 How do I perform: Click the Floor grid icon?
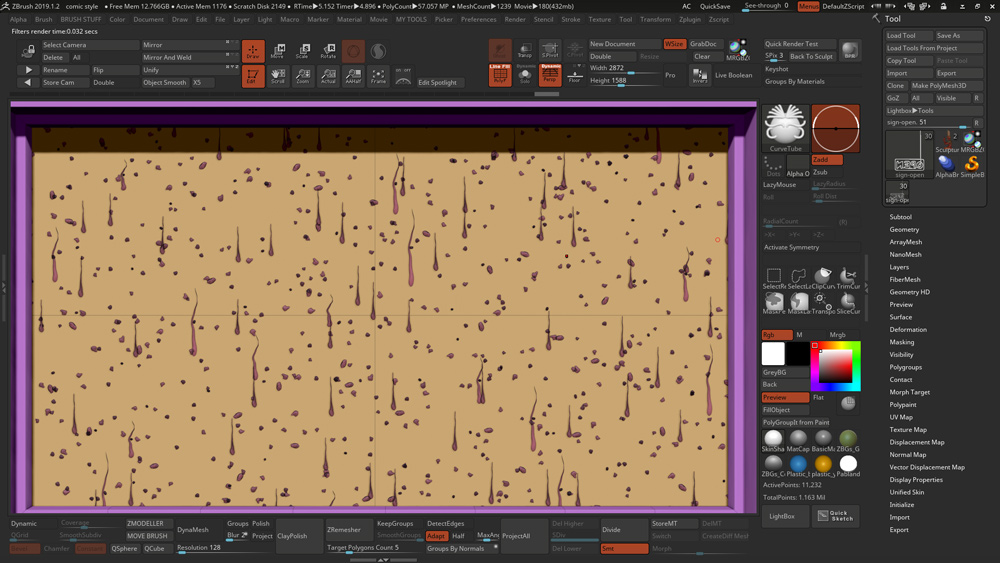pyautogui.click(x=574, y=75)
